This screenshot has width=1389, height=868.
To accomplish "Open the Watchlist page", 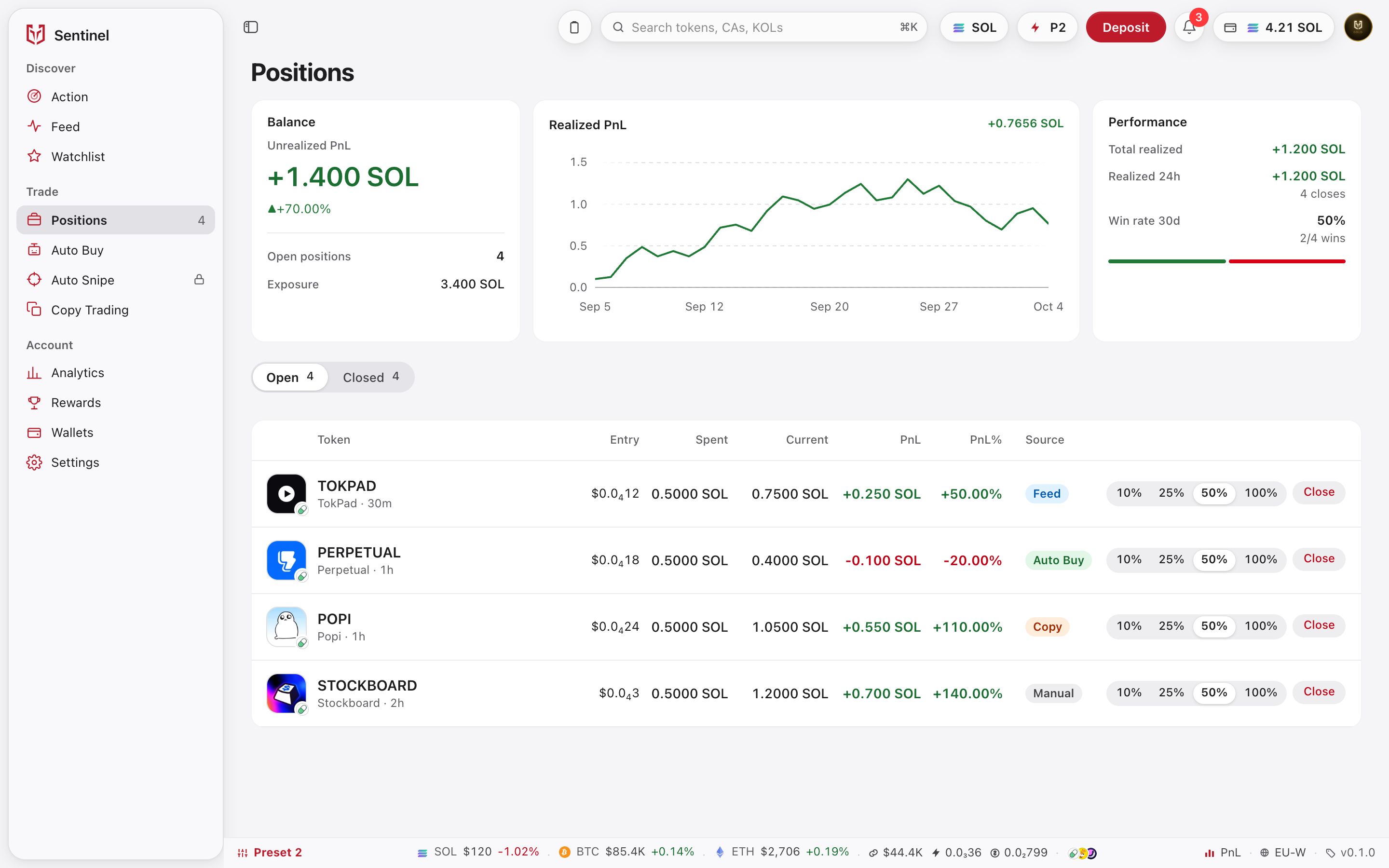I will pyautogui.click(x=115, y=156).
